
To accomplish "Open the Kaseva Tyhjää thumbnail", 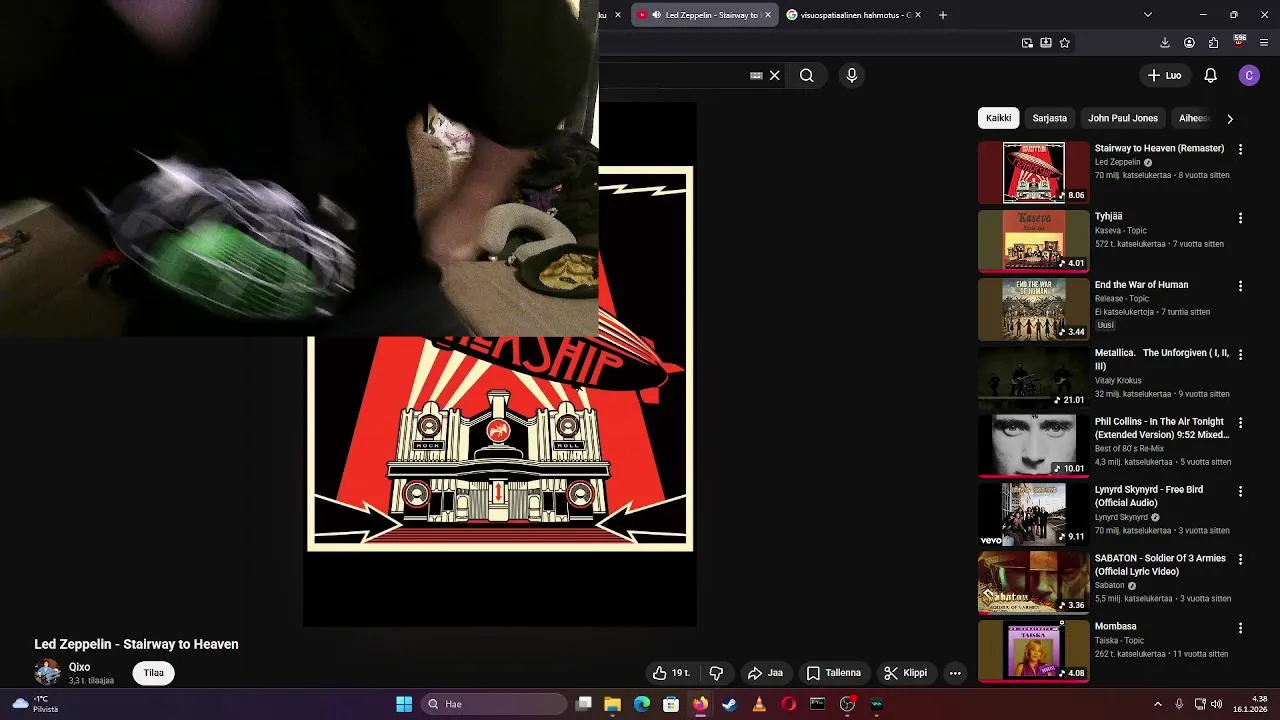I will pos(1033,240).
